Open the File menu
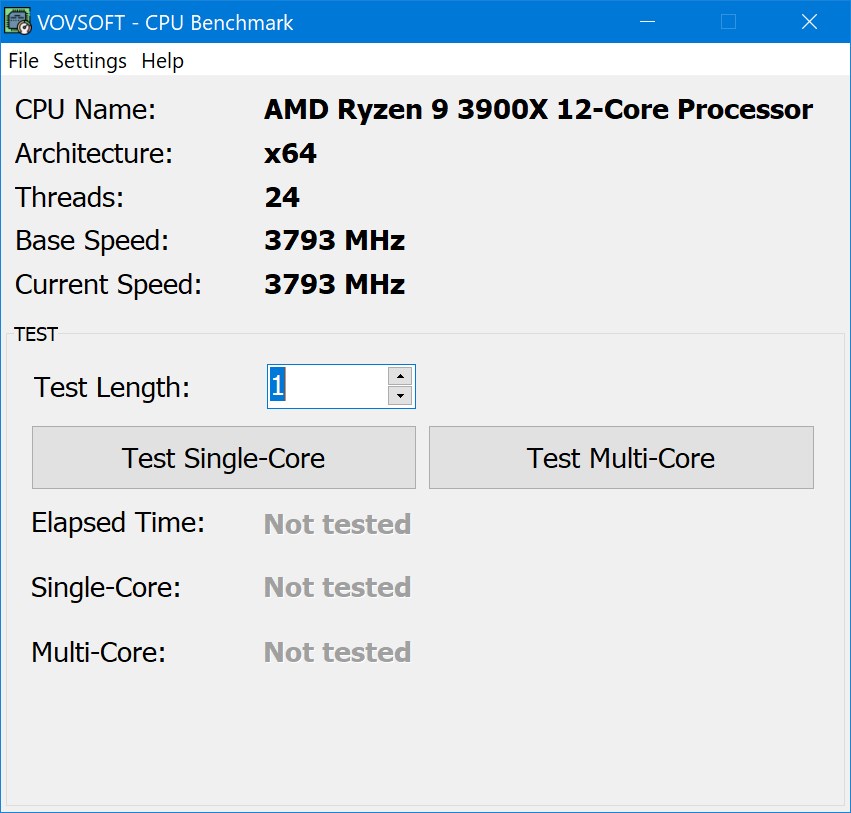851x813 pixels. click(x=23, y=61)
